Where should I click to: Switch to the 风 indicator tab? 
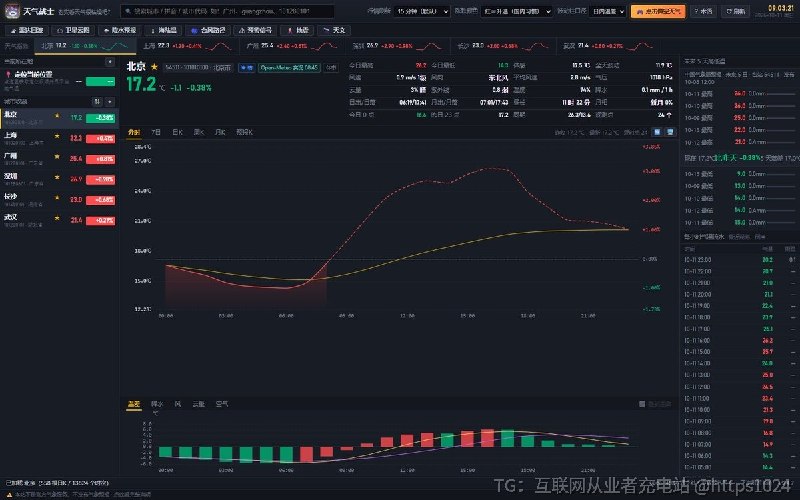178,404
